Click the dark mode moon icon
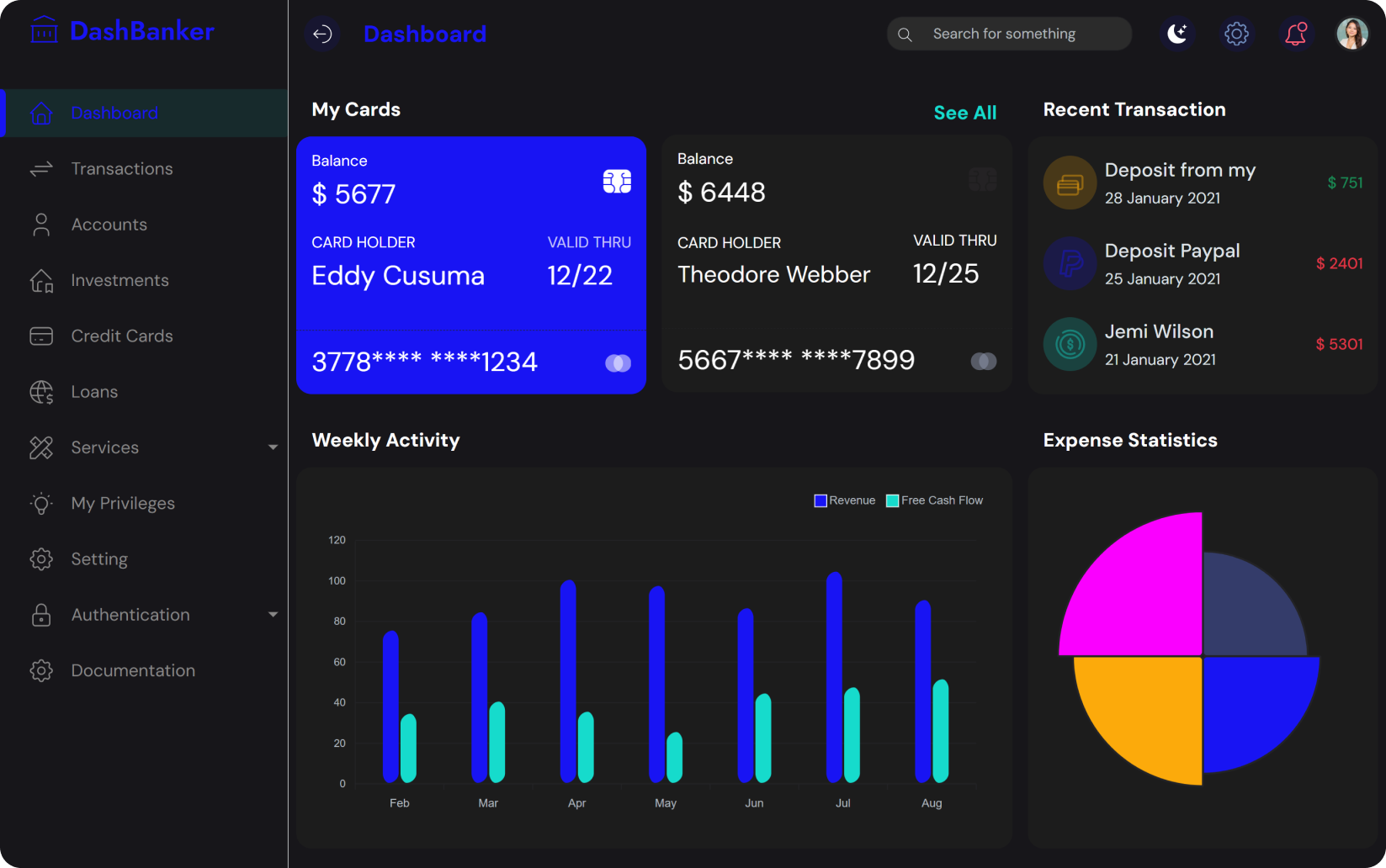The height and width of the screenshot is (868, 1386). coord(1177,34)
